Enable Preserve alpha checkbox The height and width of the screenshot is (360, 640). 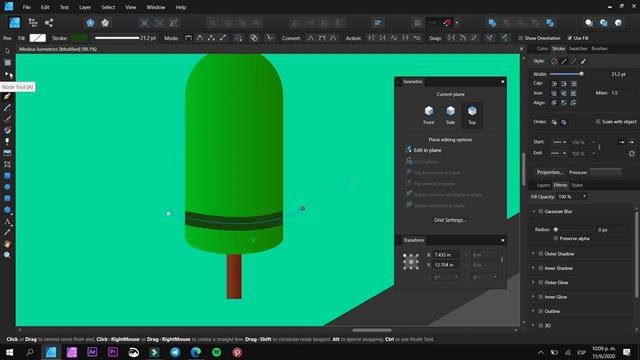(556, 238)
